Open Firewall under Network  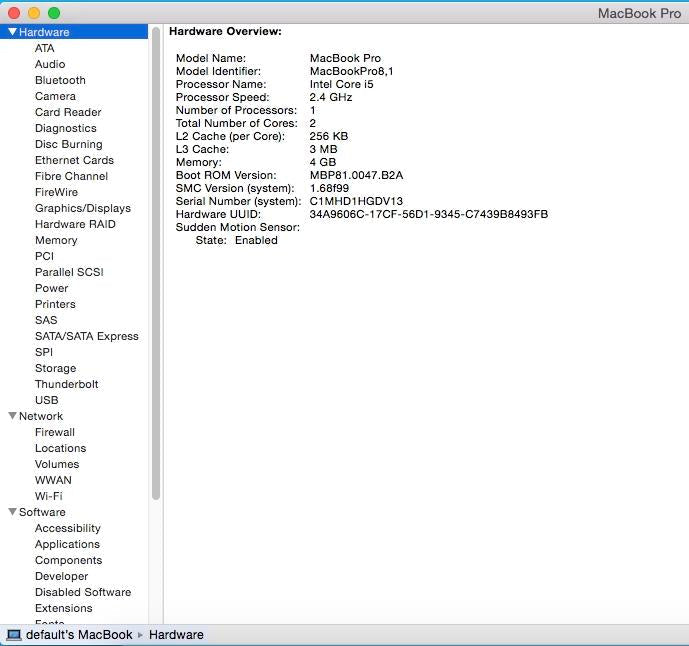pyautogui.click(x=54, y=432)
